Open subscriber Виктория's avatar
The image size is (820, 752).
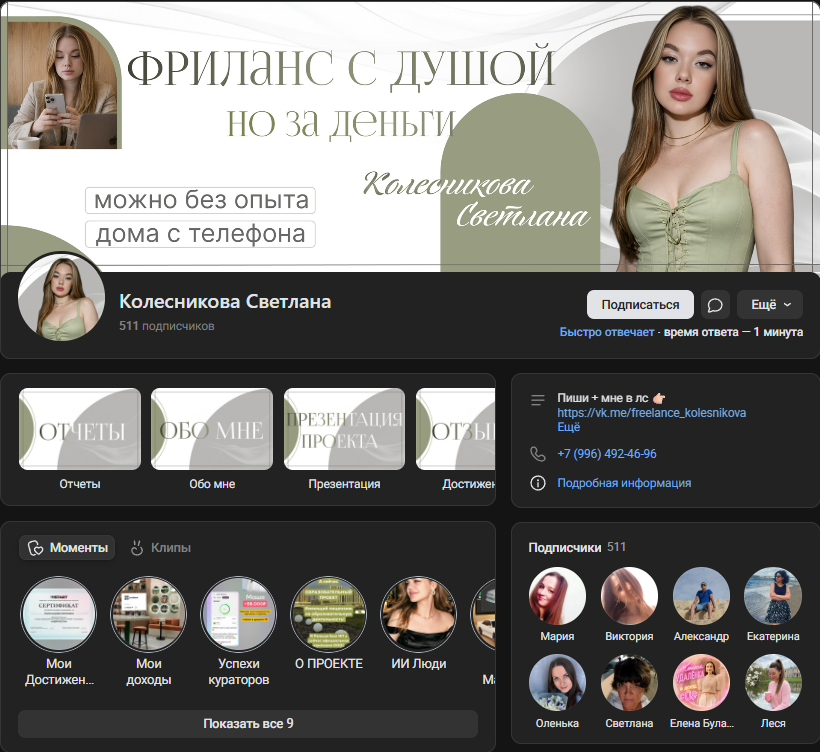[x=629, y=596]
